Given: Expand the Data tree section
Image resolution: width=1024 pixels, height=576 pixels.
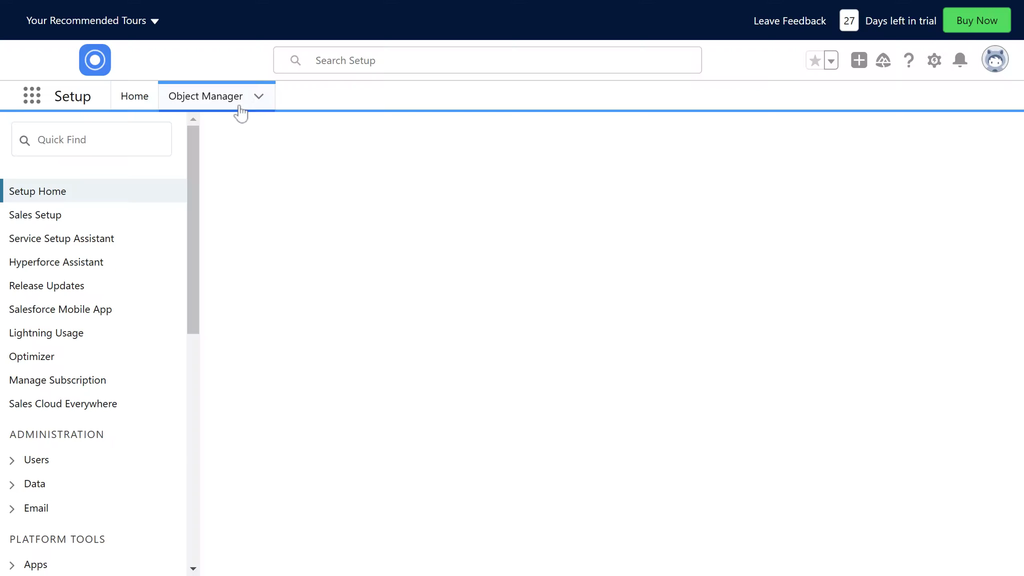Looking at the screenshot, I should (x=12, y=485).
